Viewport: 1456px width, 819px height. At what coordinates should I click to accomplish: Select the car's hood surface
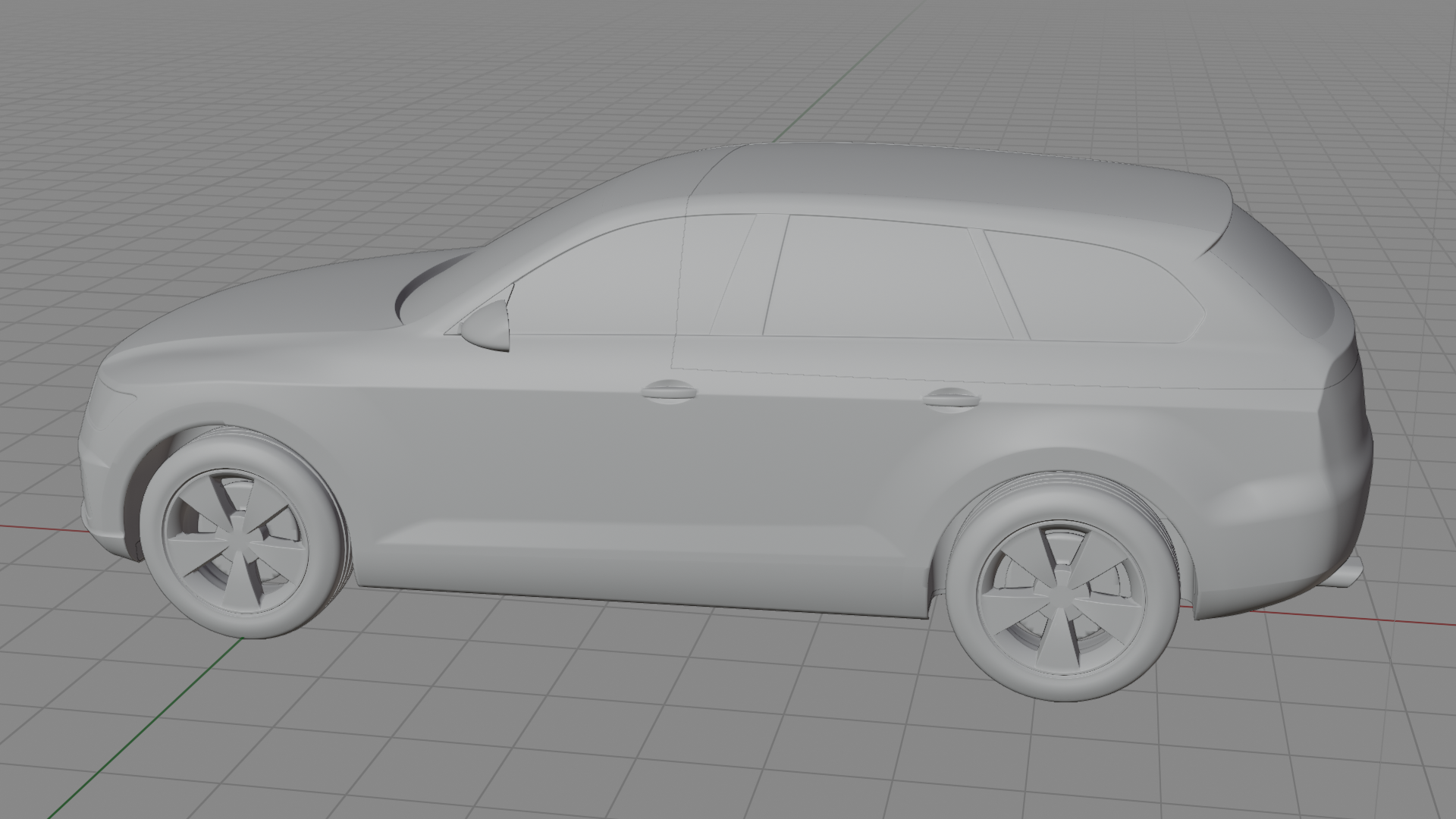coord(288,303)
